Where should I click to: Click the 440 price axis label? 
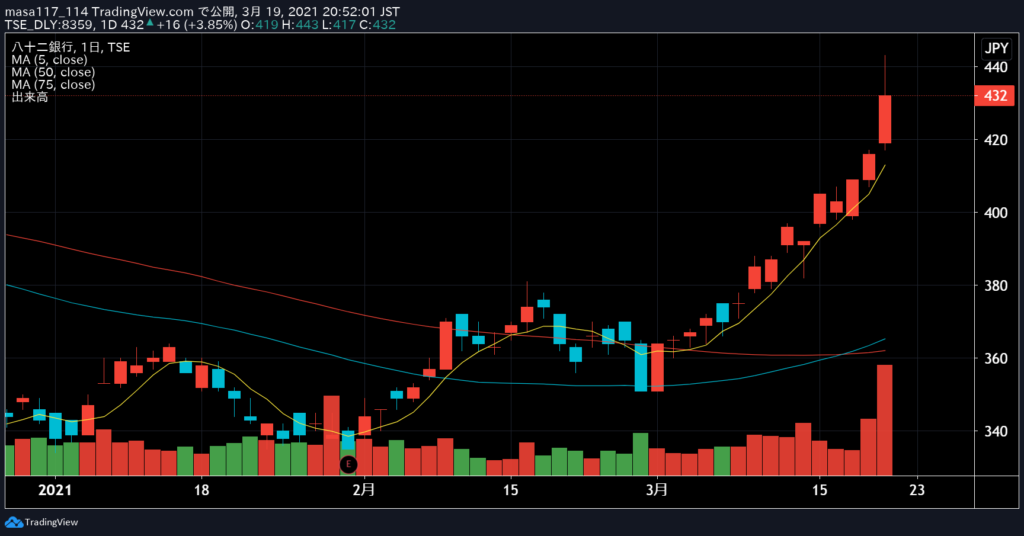(x=995, y=67)
